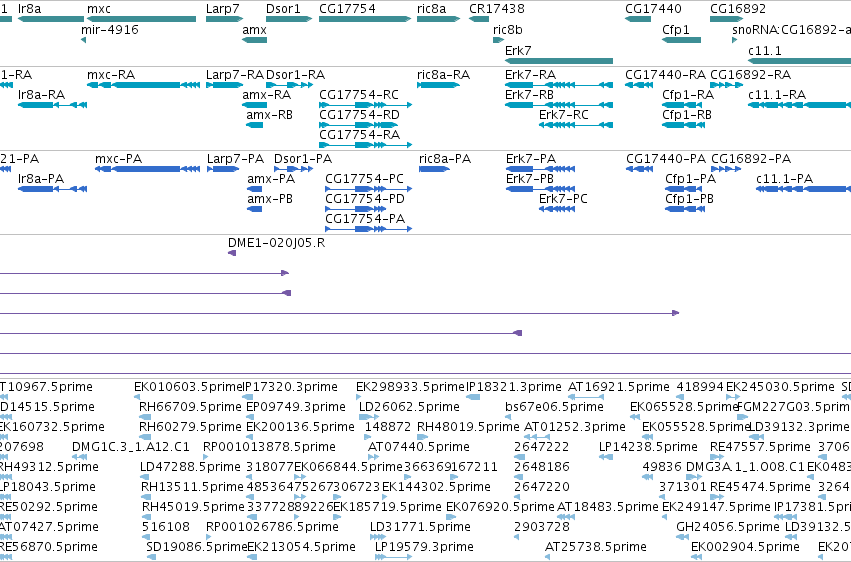Click the Erk7-PA protein label

531,158
